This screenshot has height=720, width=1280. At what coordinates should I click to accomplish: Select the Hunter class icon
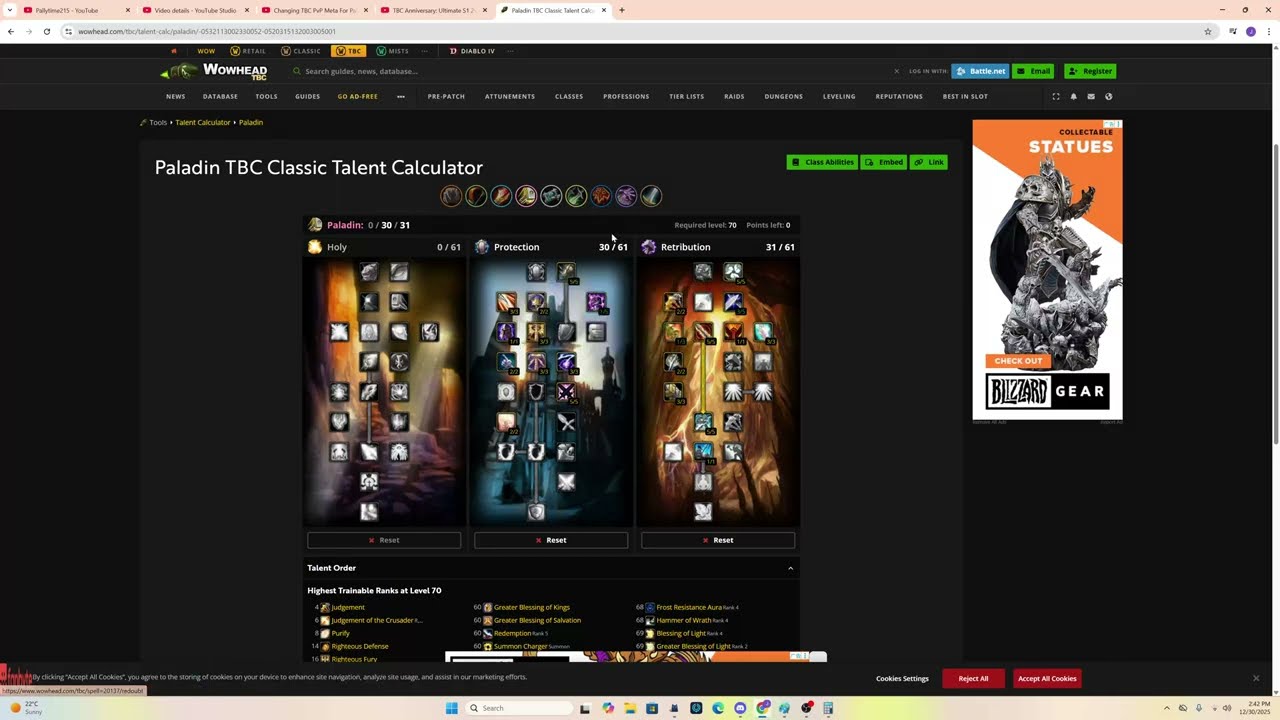477,196
